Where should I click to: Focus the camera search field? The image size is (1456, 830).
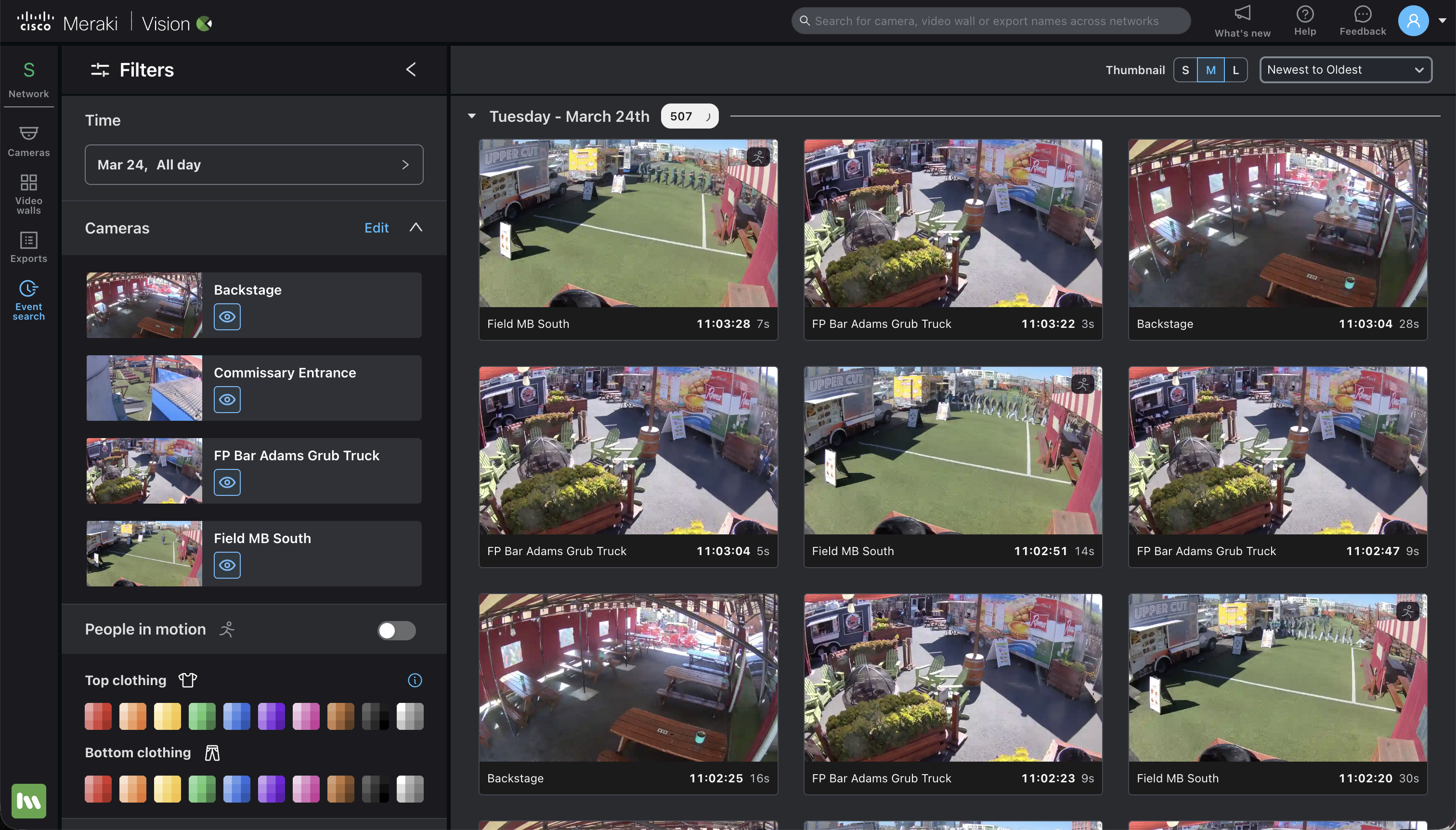[991, 21]
